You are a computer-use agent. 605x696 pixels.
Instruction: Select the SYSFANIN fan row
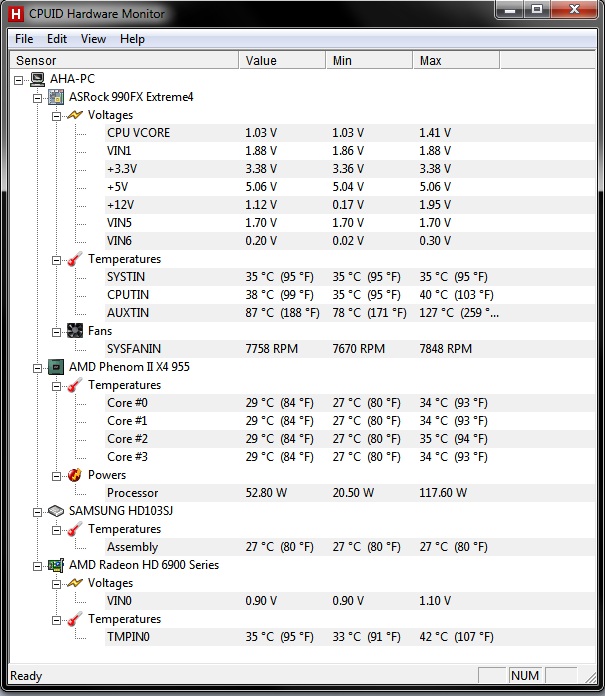[x=350, y=349]
